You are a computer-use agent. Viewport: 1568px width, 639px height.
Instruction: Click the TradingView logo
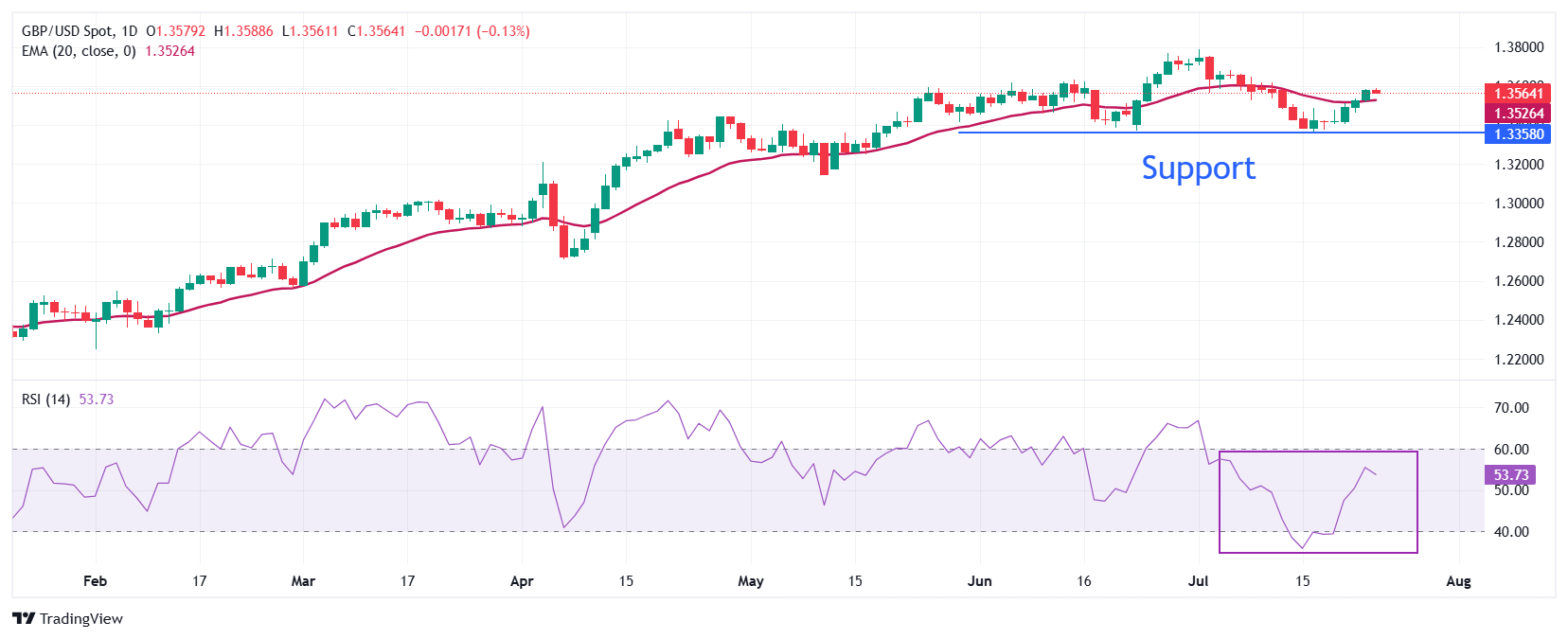click(67, 618)
